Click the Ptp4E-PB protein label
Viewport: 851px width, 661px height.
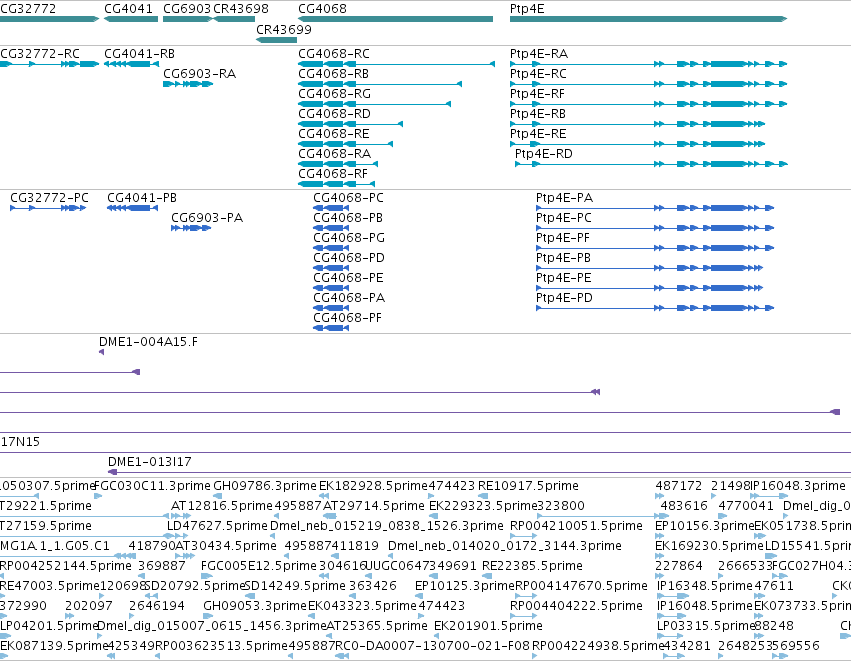pyautogui.click(x=563, y=258)
